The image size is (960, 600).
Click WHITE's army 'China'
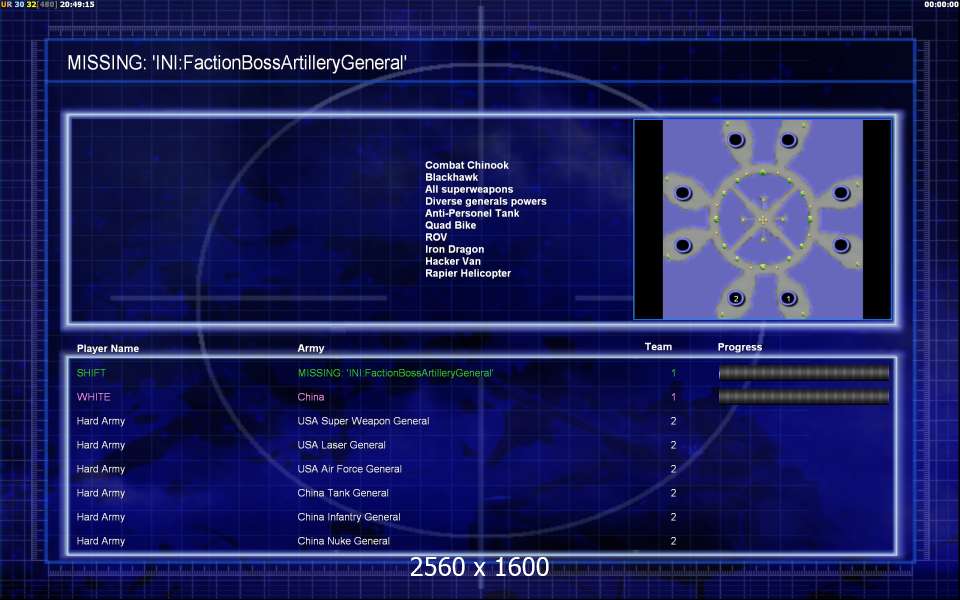click(x=310, y=397)
